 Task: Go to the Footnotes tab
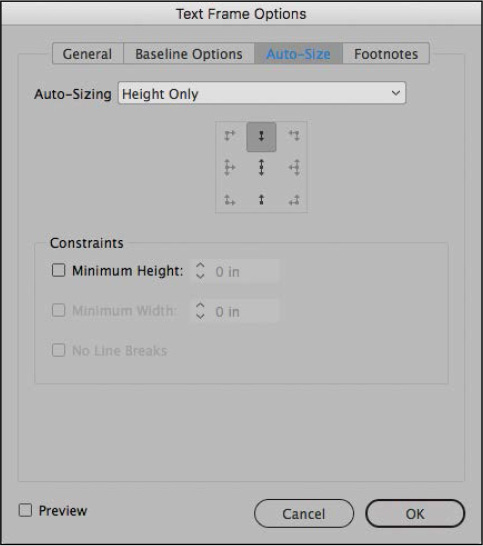tap(386, 54)
